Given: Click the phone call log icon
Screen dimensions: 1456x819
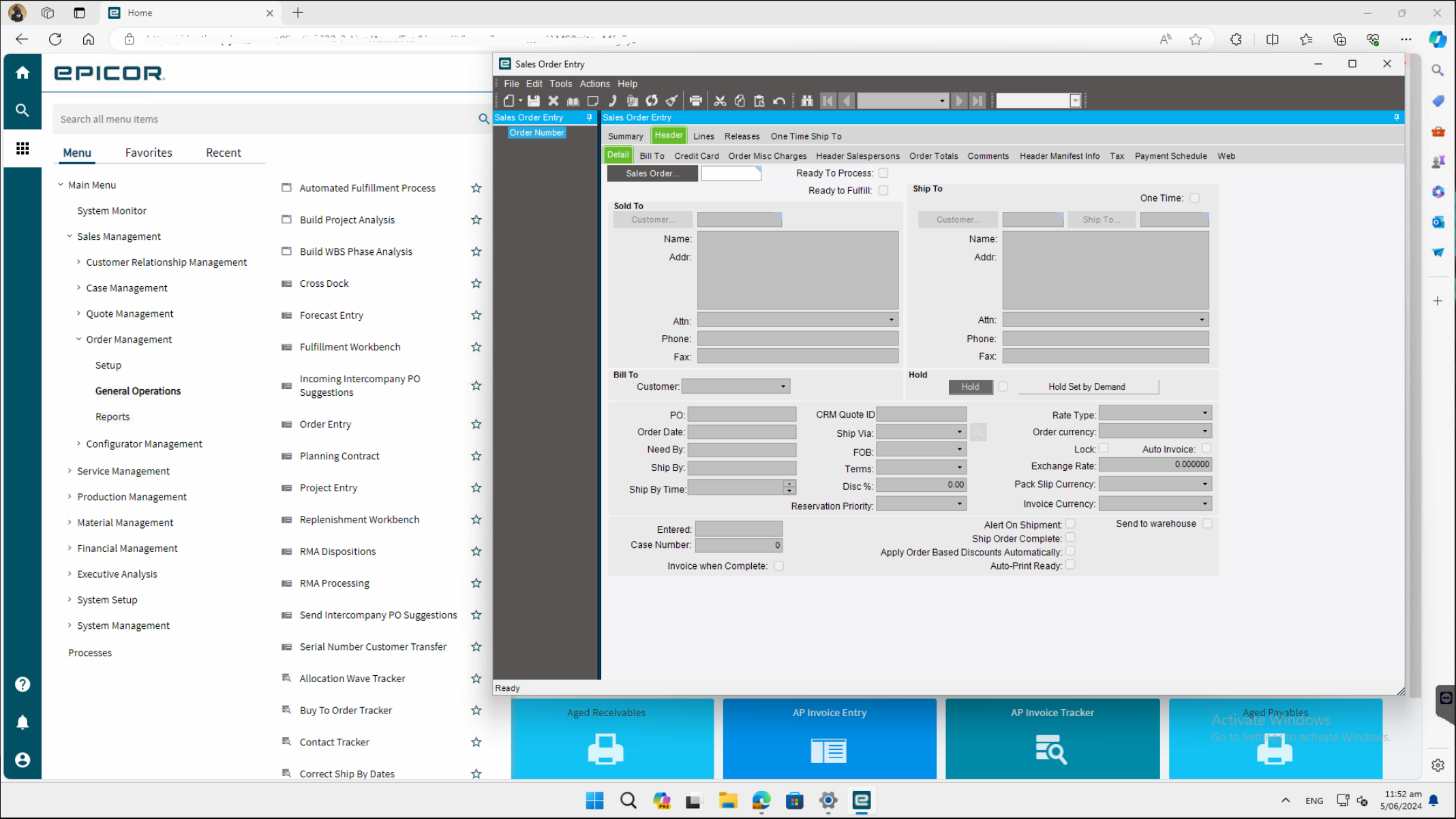Looking at the screenshot, I should [613, 101].
